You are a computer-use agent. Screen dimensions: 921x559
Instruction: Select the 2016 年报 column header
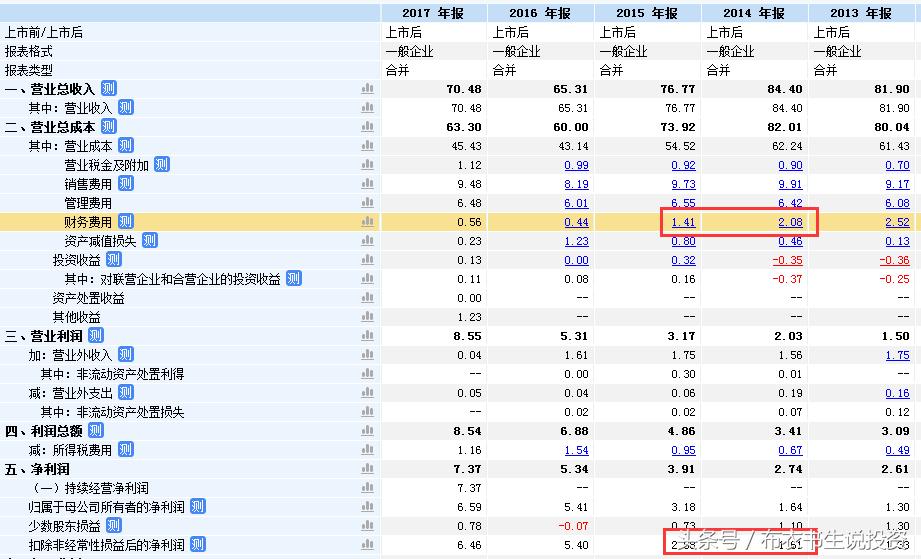540,13
